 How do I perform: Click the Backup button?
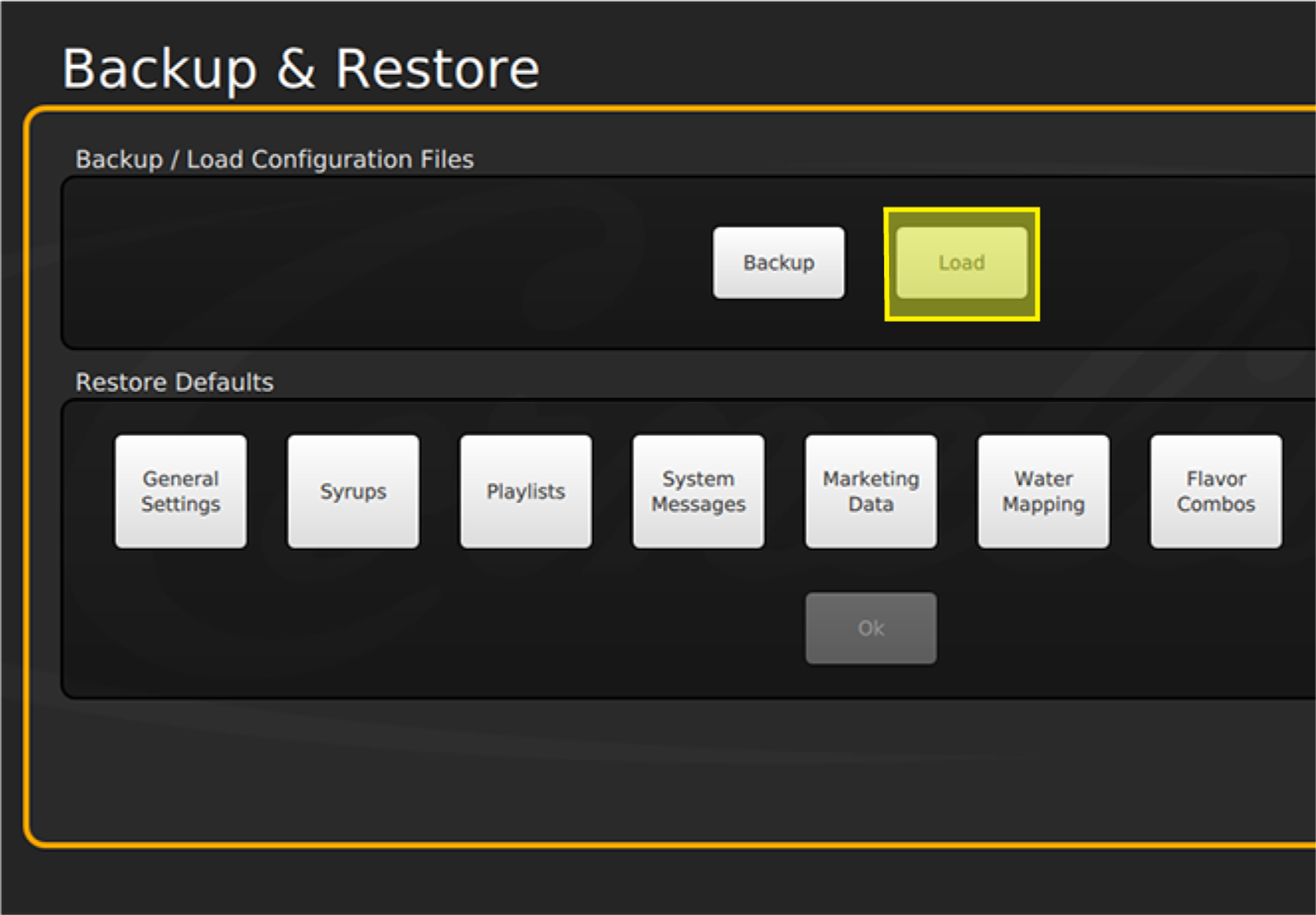pyautogui.click(x=778, y=262)
